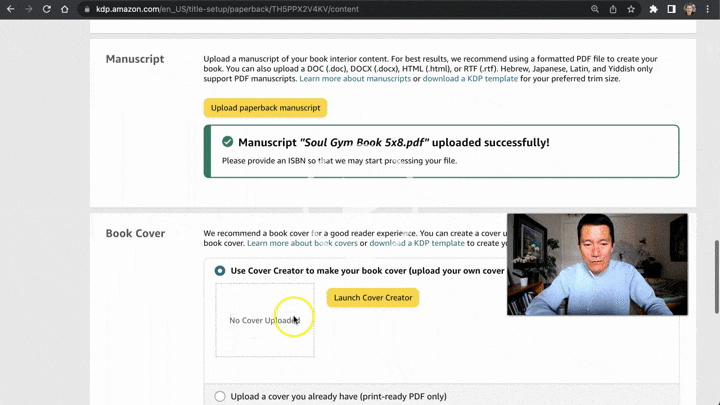This screenshot has height=405, width=720.
Task: Click the presenter webcam video overlay
Action: (597, 264)
